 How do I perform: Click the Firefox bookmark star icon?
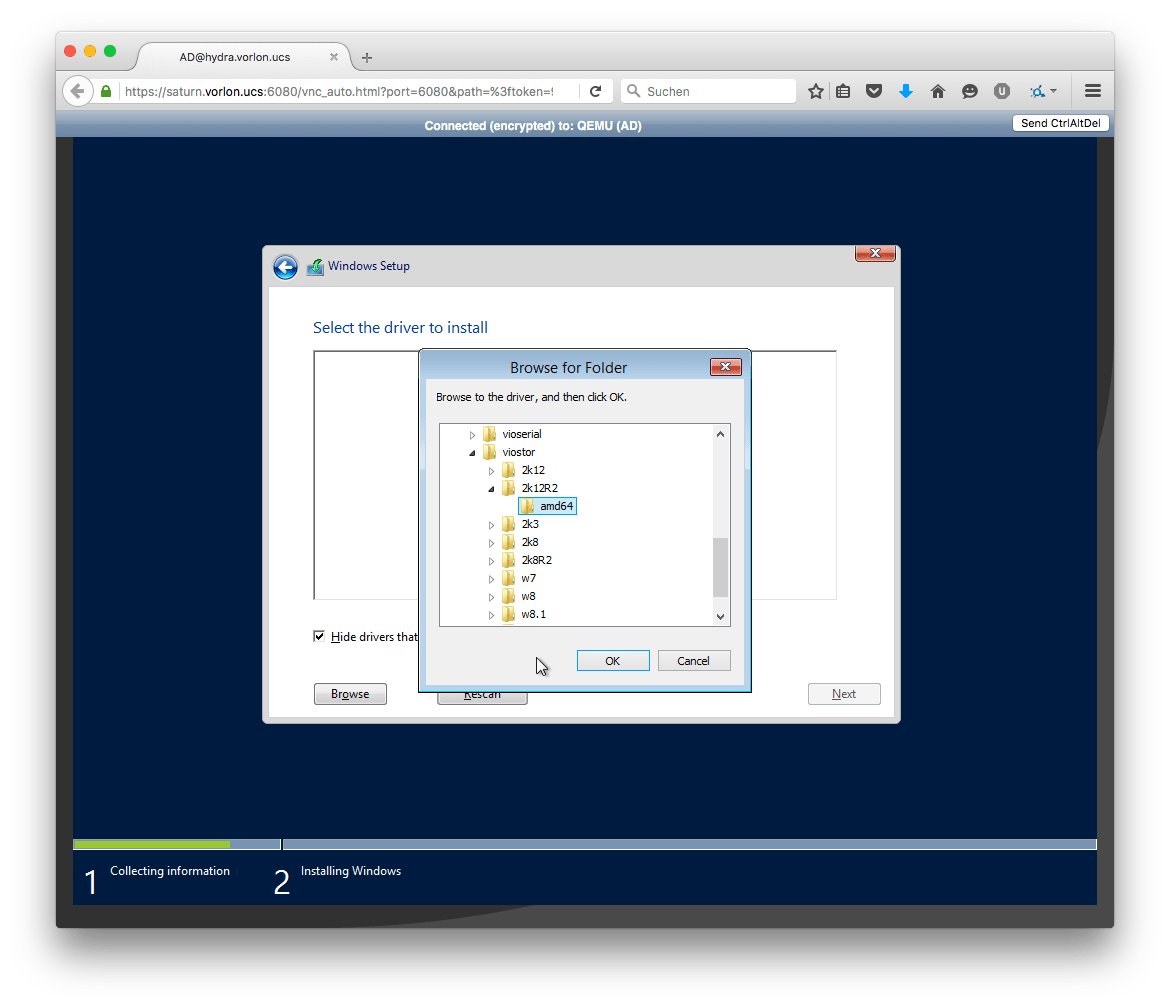pyautogui.click(x=816, y=91)
